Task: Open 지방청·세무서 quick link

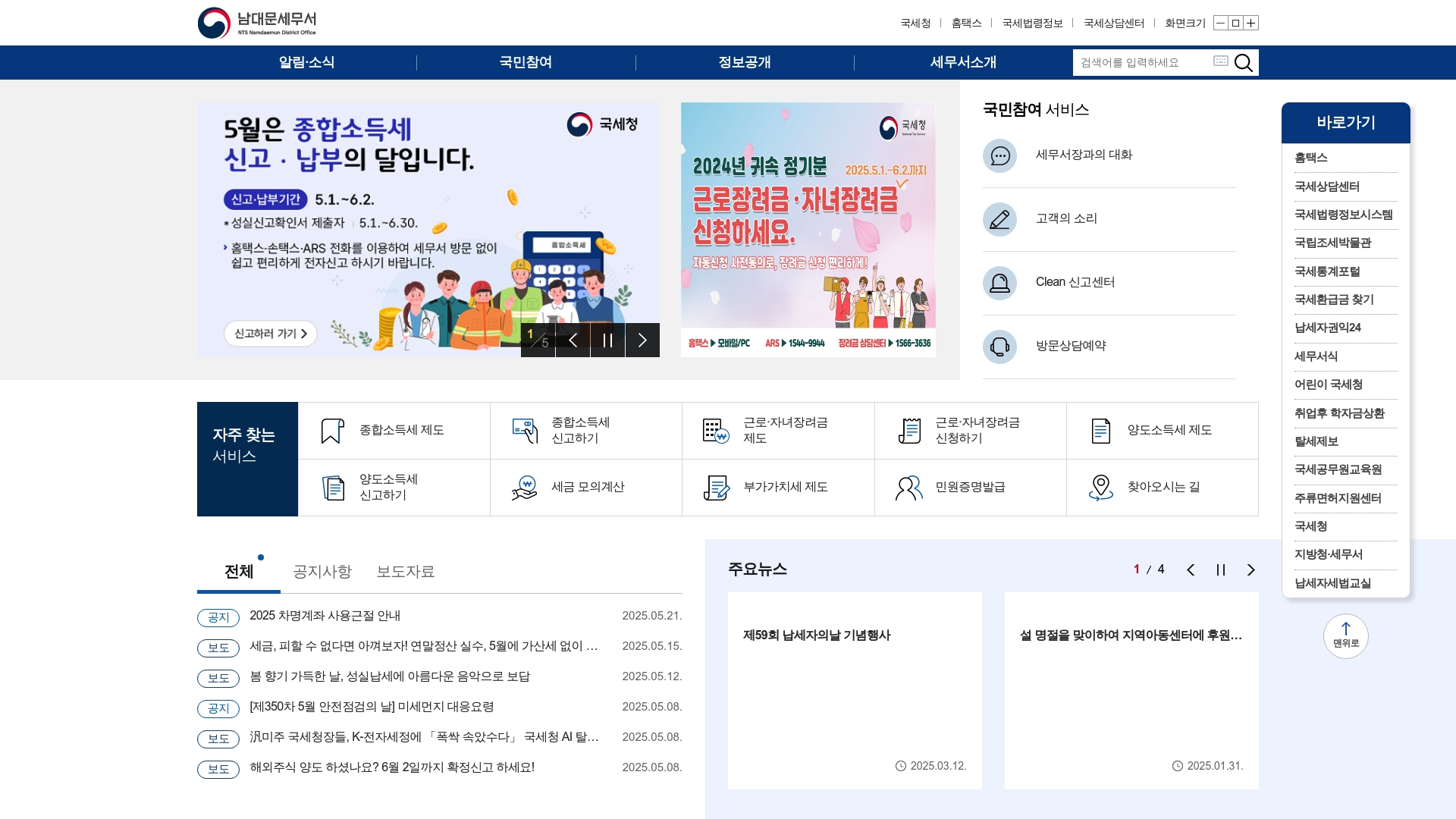Action: click(1328, 554)
